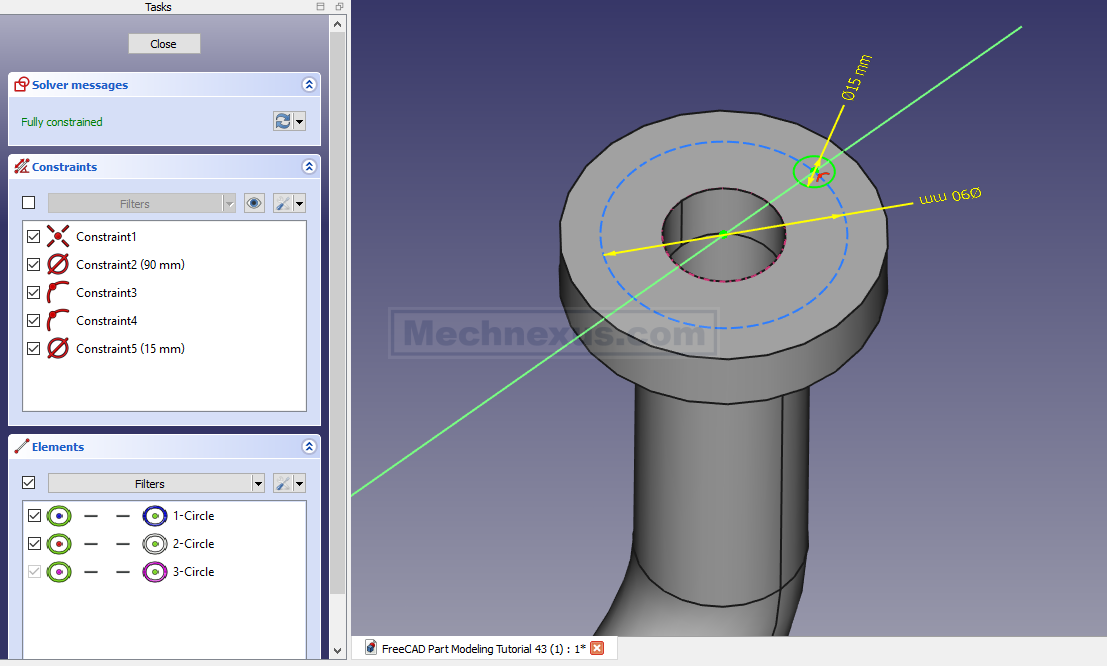Switch to FreeCAD Part Modeling Tutorial 43 tab
Screen dimensions: 1107x666
click(475, 648)
